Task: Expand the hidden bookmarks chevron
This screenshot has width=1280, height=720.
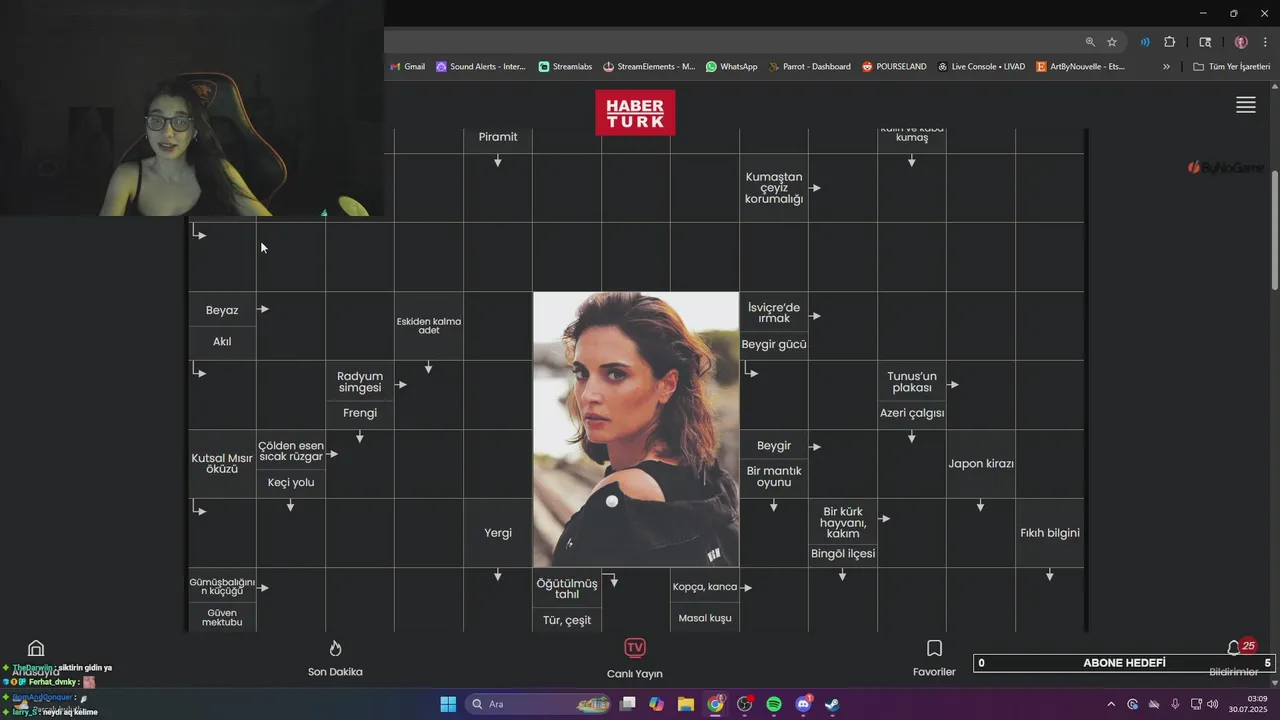Action: [1166, 67]
